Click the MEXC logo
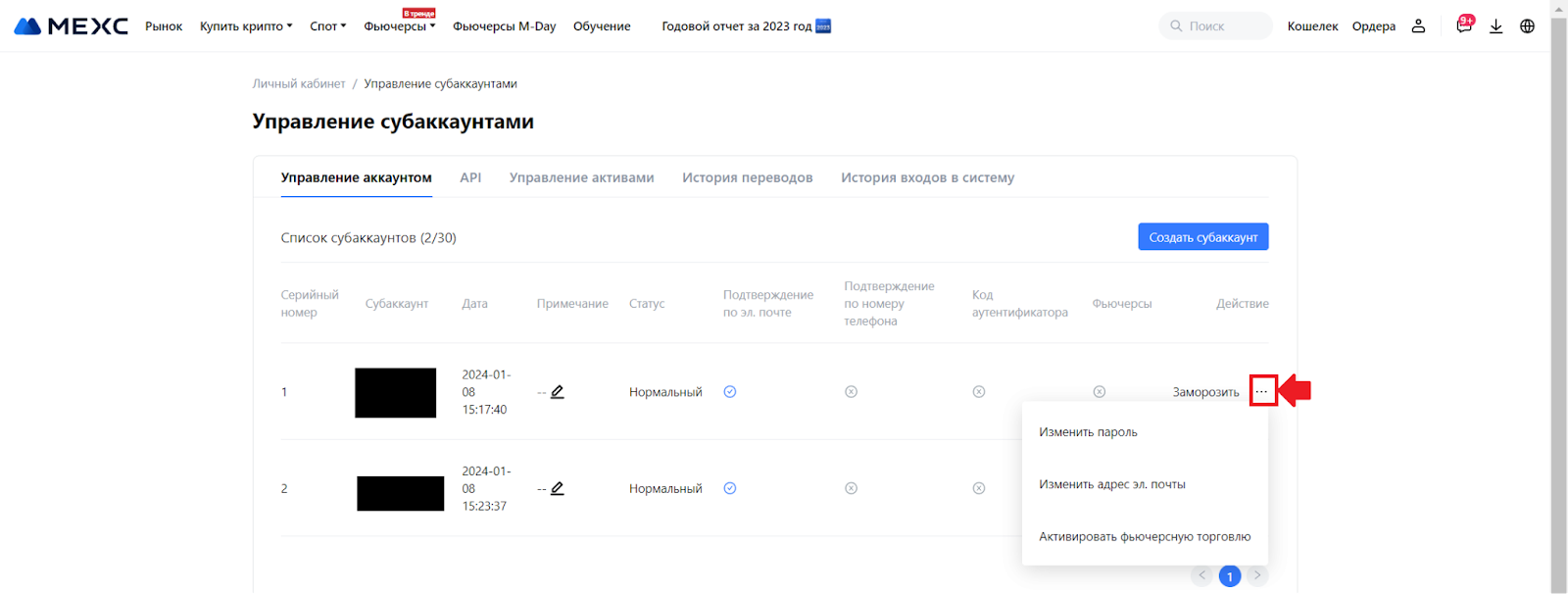The image size is (1568, 594). (72, 26)
